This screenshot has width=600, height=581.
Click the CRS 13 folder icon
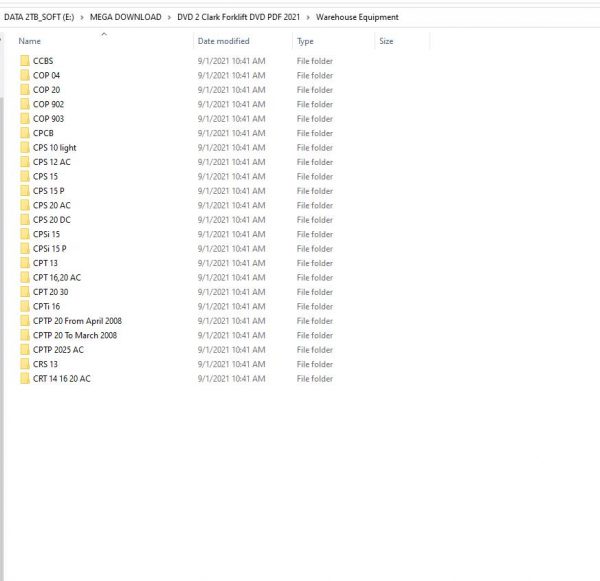pos(25,364)
